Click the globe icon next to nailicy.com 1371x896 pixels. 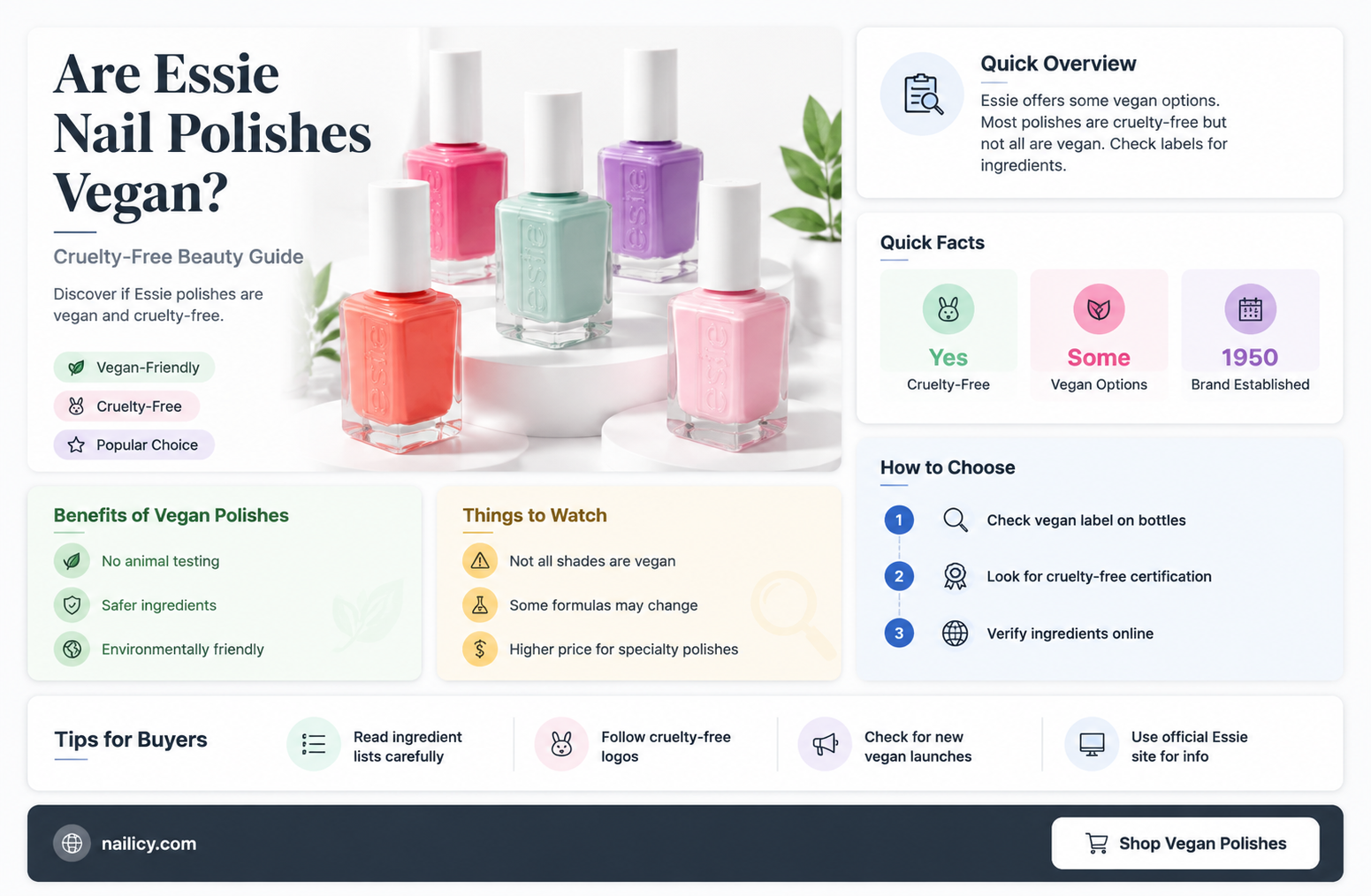[x=72, y=843]
